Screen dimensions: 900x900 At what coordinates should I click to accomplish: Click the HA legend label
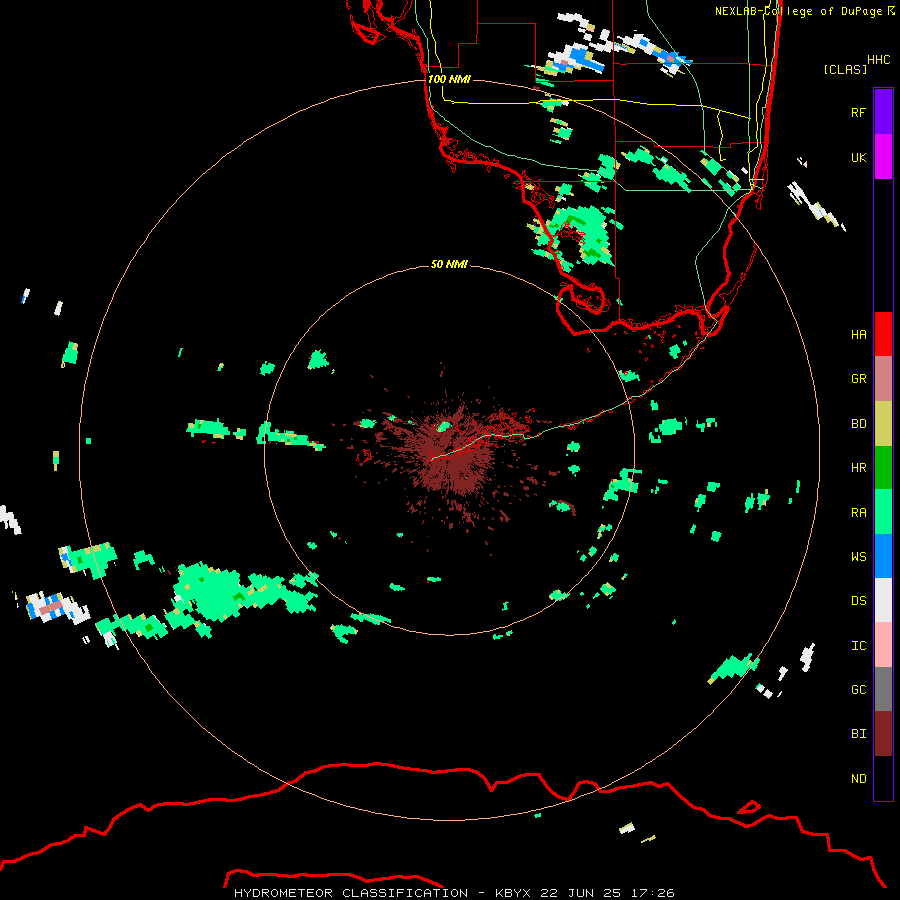coord(859,335)
